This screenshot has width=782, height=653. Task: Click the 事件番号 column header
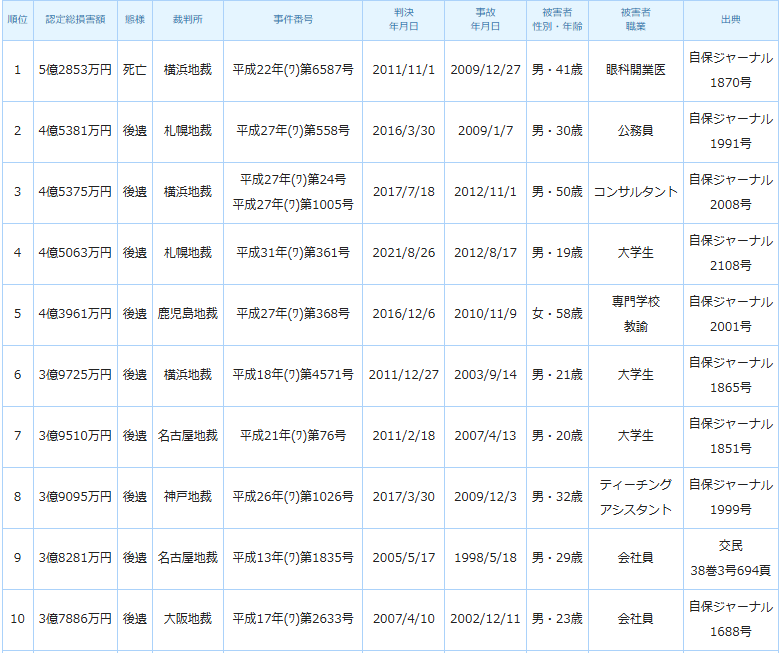[292, 20]
